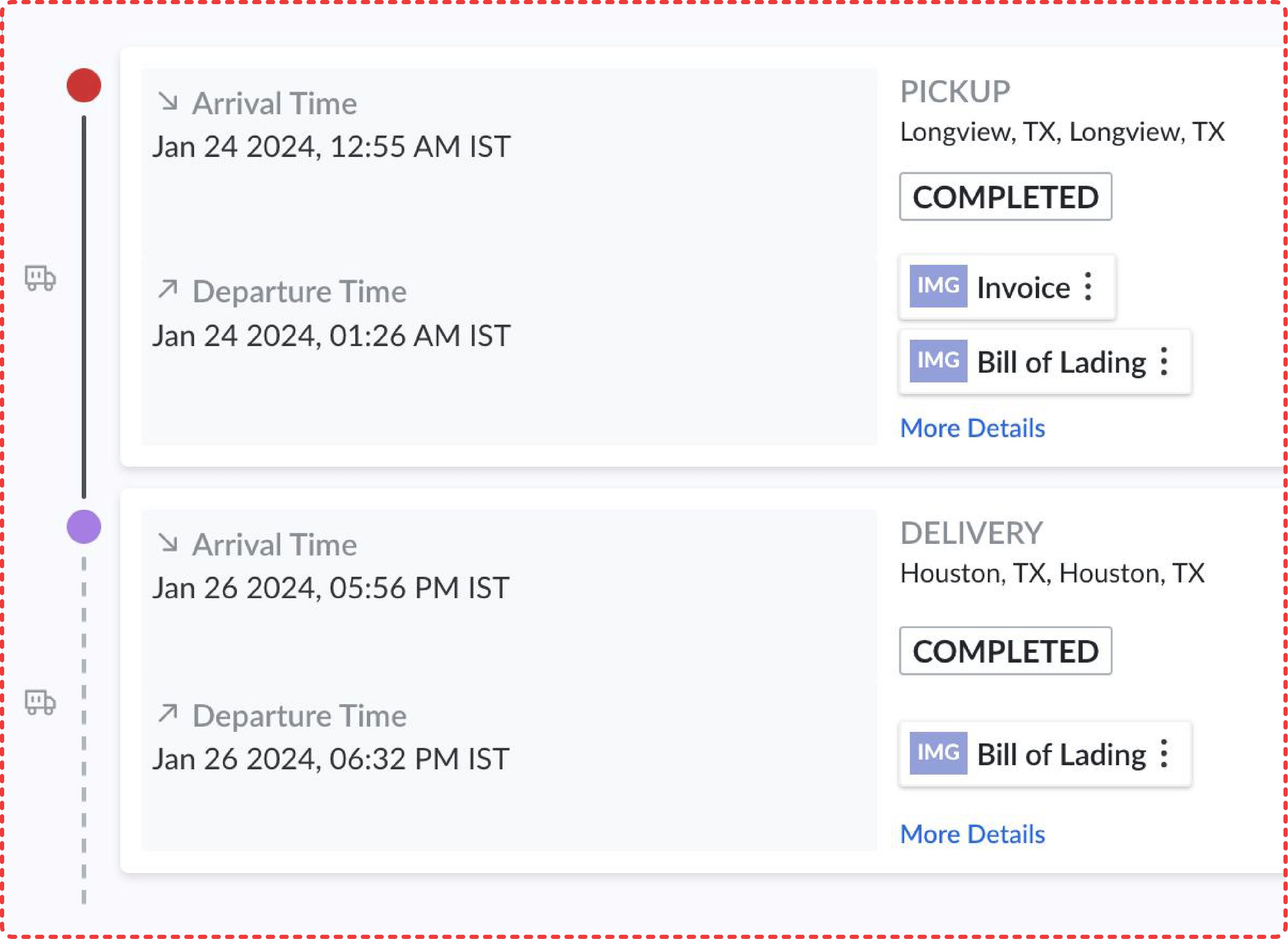Open three-dot menu for delivery Bill of Lading
This screenshot has height=939, width=1288.
[x=1164, y=754]
